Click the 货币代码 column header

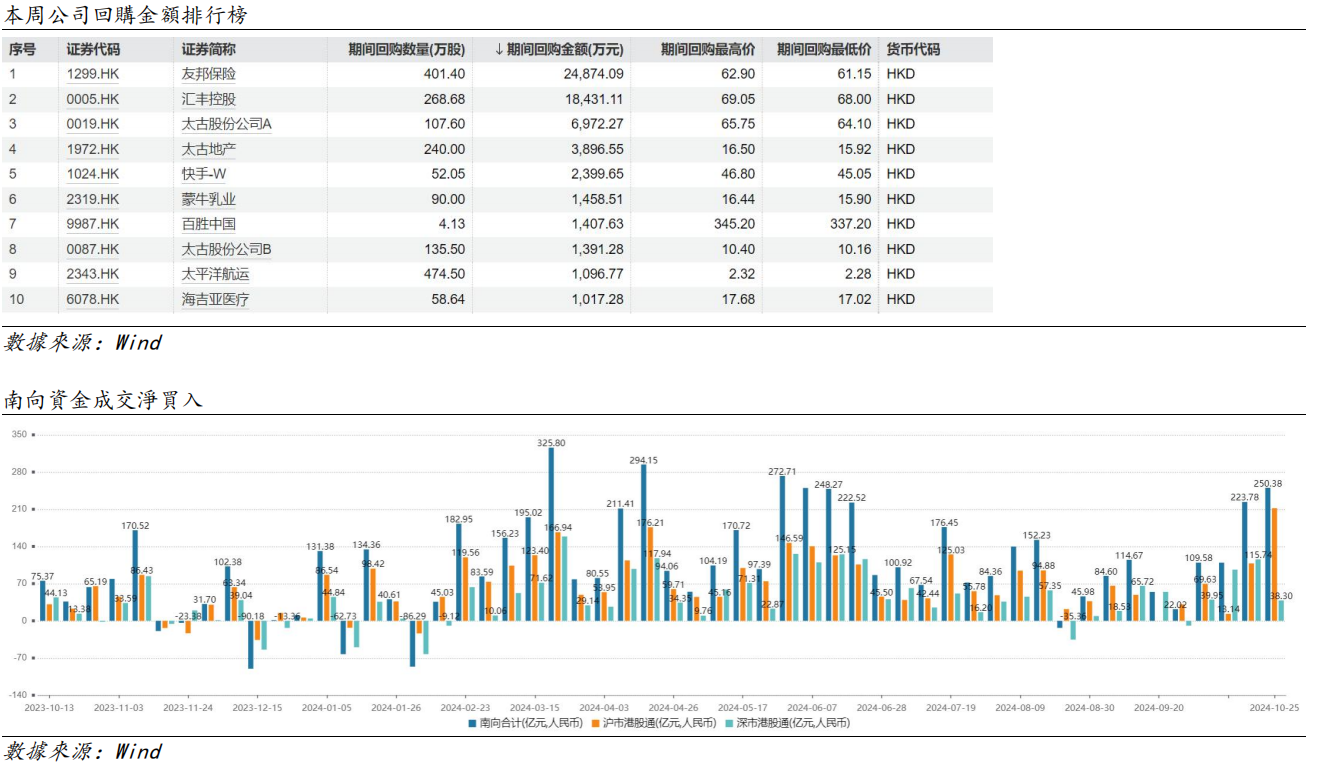click(913, 49)
